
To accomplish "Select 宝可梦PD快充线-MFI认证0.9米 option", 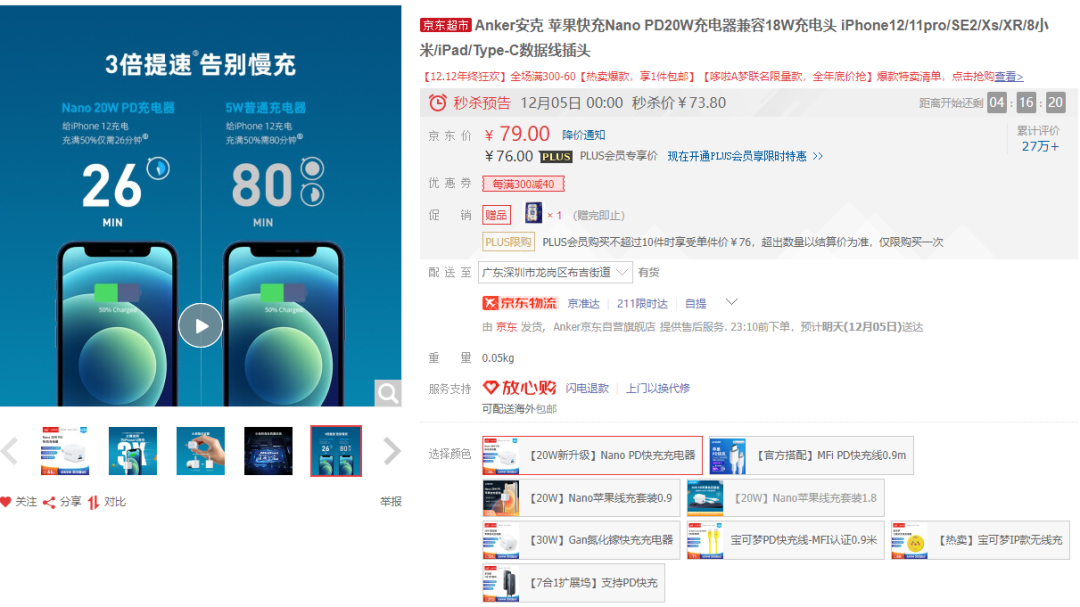I will coord(785,540).
